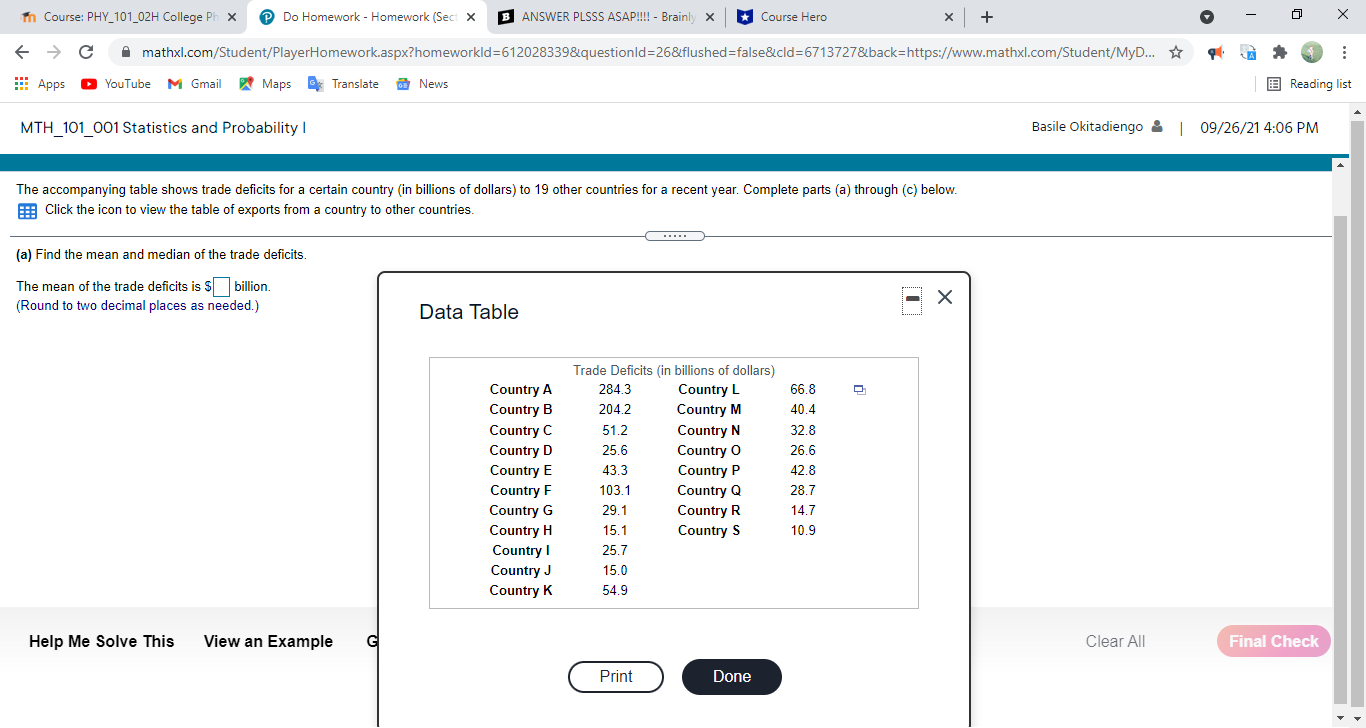Click the mean answer input box

(221, 287)
